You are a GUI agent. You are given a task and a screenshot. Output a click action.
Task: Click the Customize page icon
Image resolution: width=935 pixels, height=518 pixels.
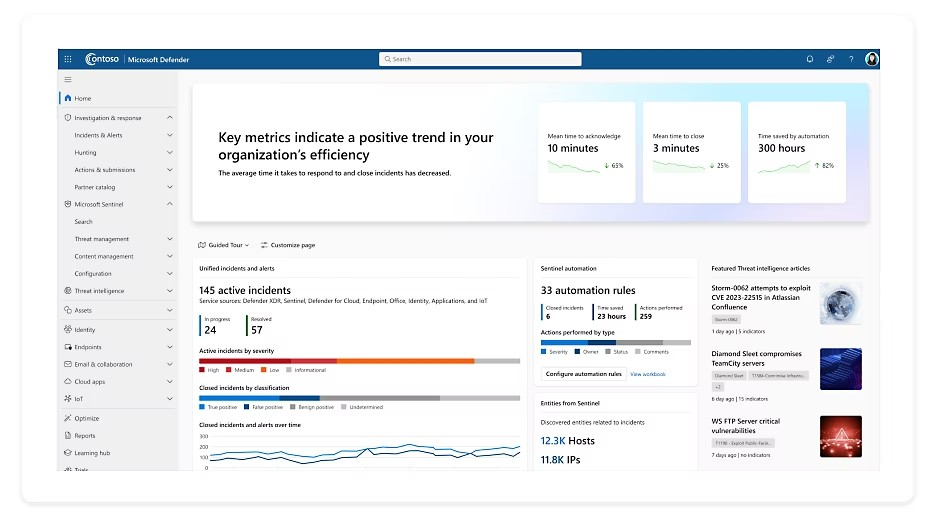pyautogui.click(x=264, y=245)
